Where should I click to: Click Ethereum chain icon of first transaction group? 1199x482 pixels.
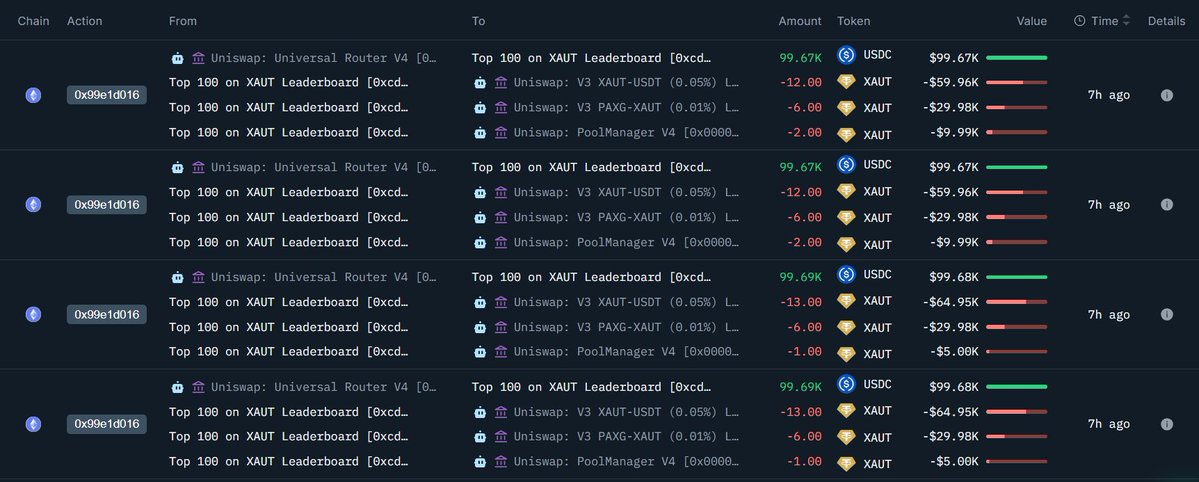(x=34, y=95)
